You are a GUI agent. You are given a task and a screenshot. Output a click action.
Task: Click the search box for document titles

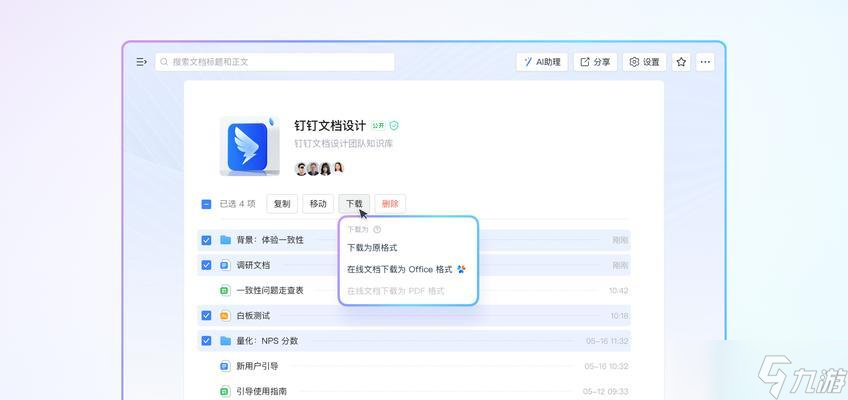coord(275,62)
